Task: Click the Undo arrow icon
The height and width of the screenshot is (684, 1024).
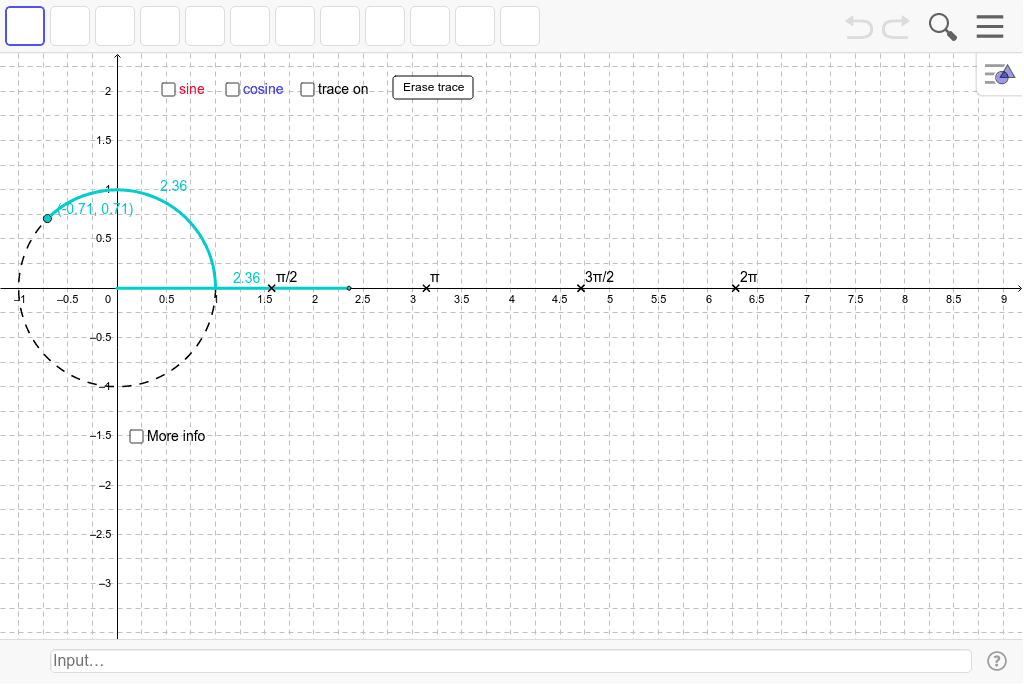Action: click(x=859, y=27)
